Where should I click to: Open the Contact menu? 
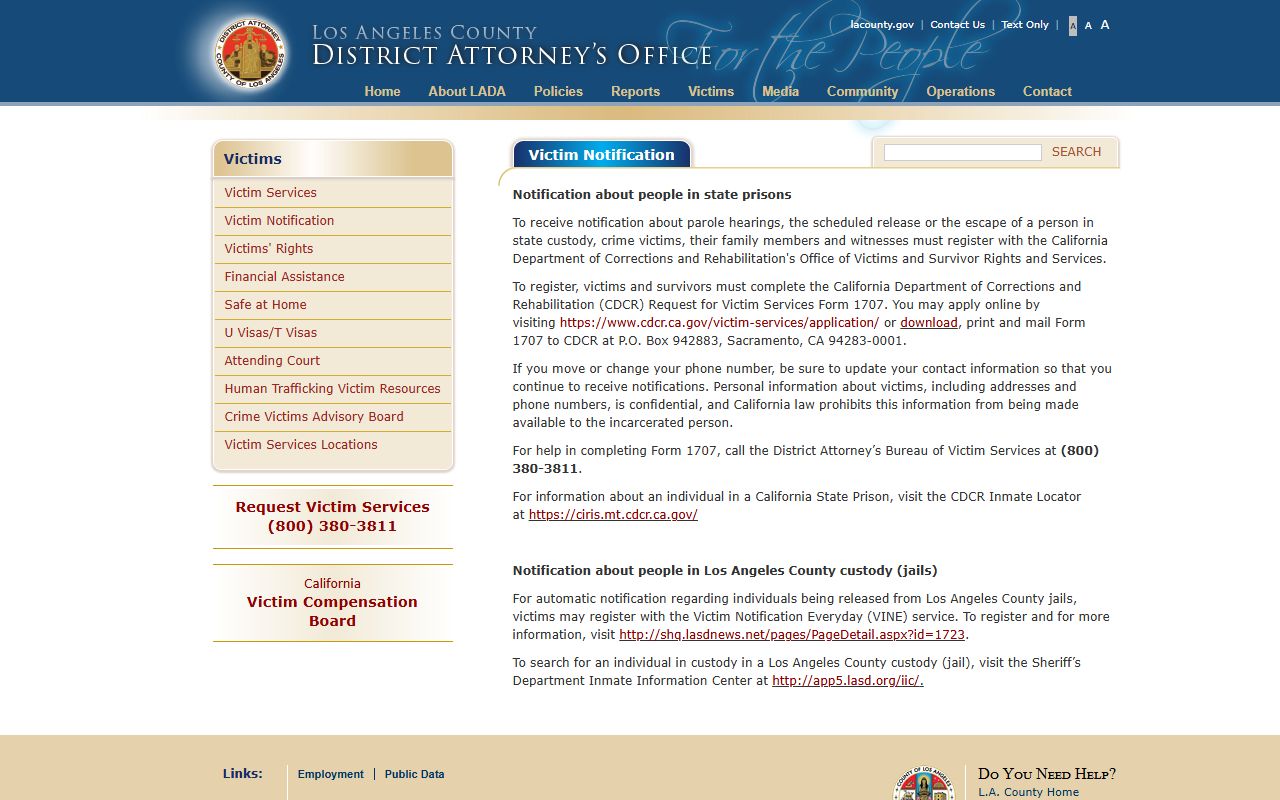[x=1047, y=91]
